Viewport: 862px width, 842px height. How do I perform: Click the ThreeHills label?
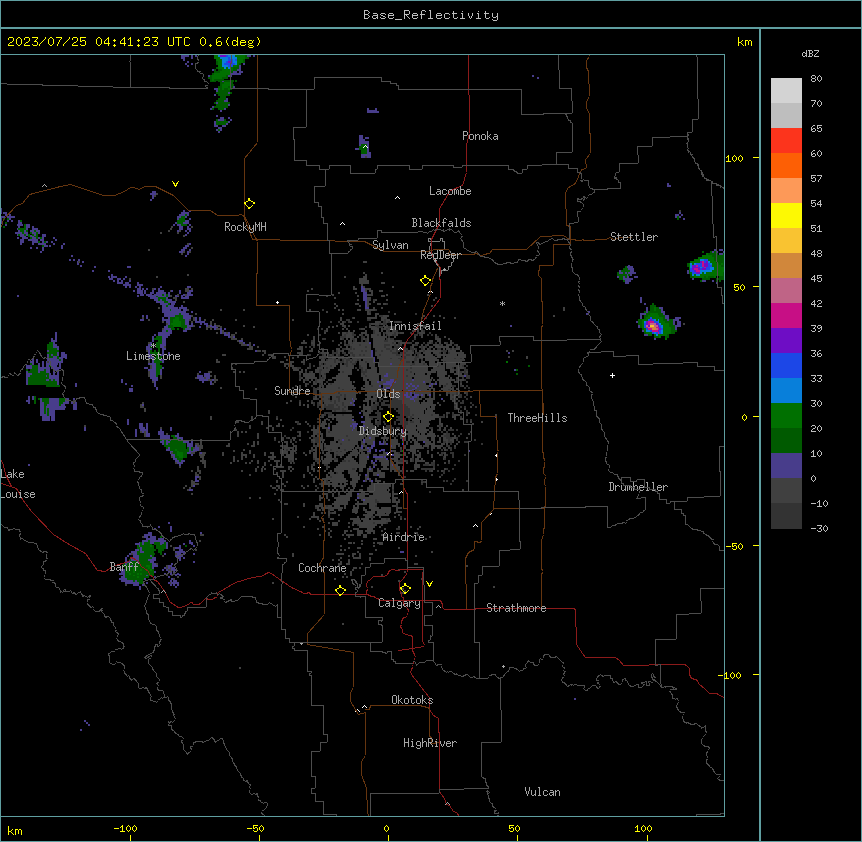coord(537,418)
